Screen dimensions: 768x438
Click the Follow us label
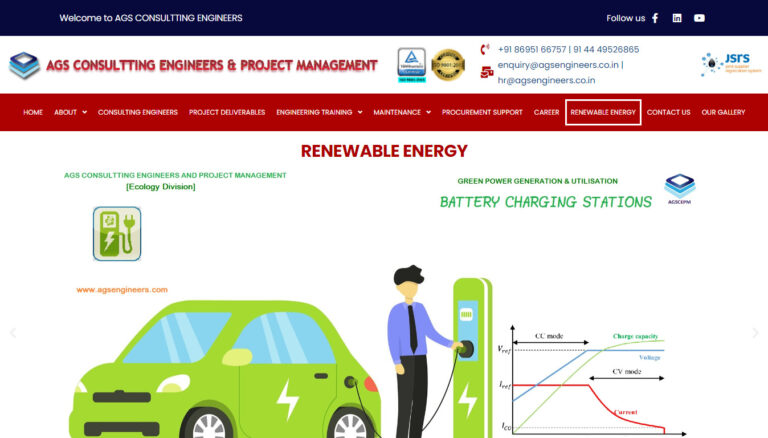click(625, 18)
